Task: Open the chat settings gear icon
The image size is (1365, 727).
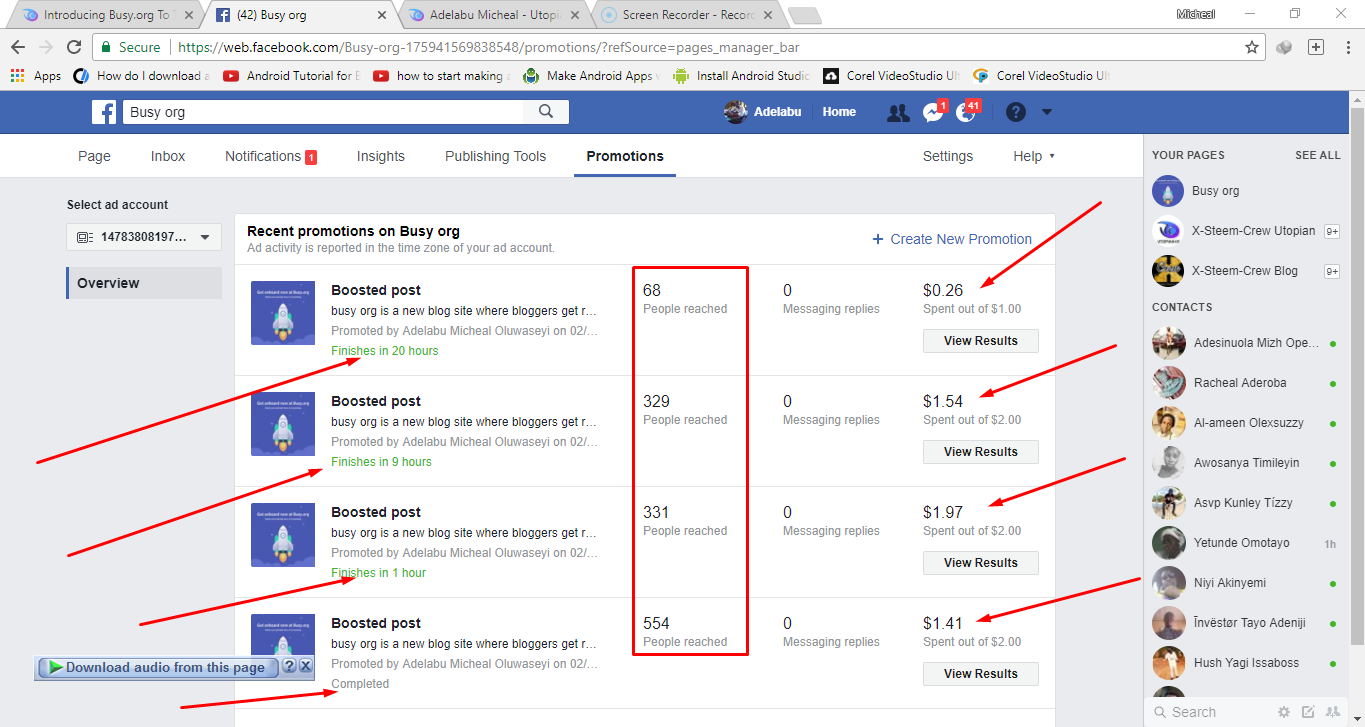Action: (x=1284, y=712)
